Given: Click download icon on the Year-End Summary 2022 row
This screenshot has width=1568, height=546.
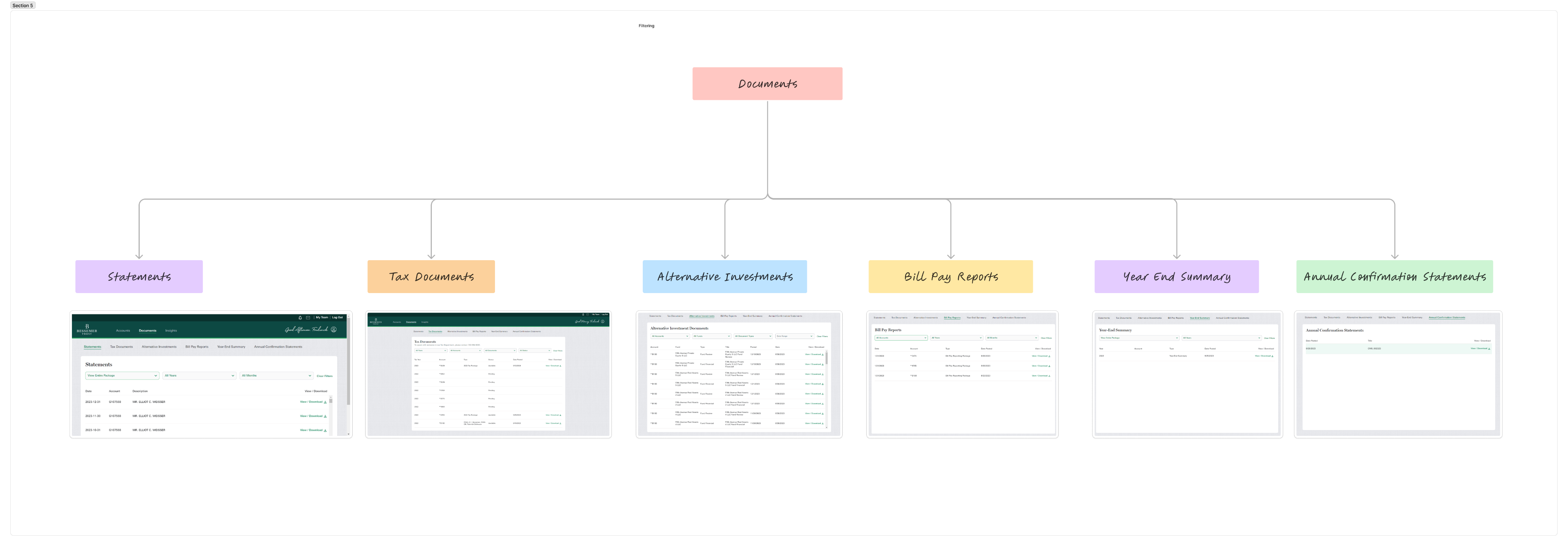Looking at the screenshot, I should coord(1272,356).
